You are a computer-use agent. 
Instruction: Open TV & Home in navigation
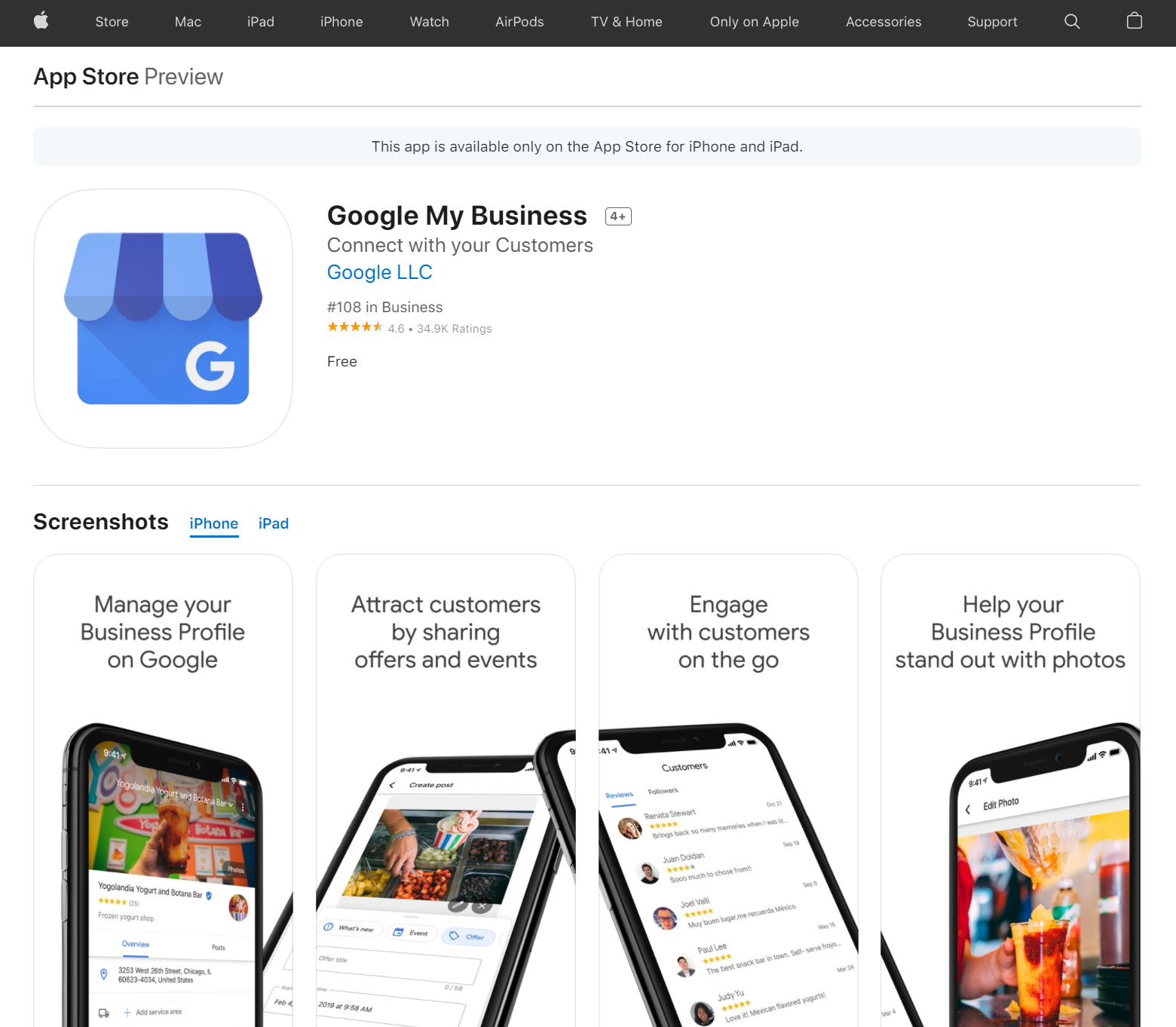click(626, 22)
